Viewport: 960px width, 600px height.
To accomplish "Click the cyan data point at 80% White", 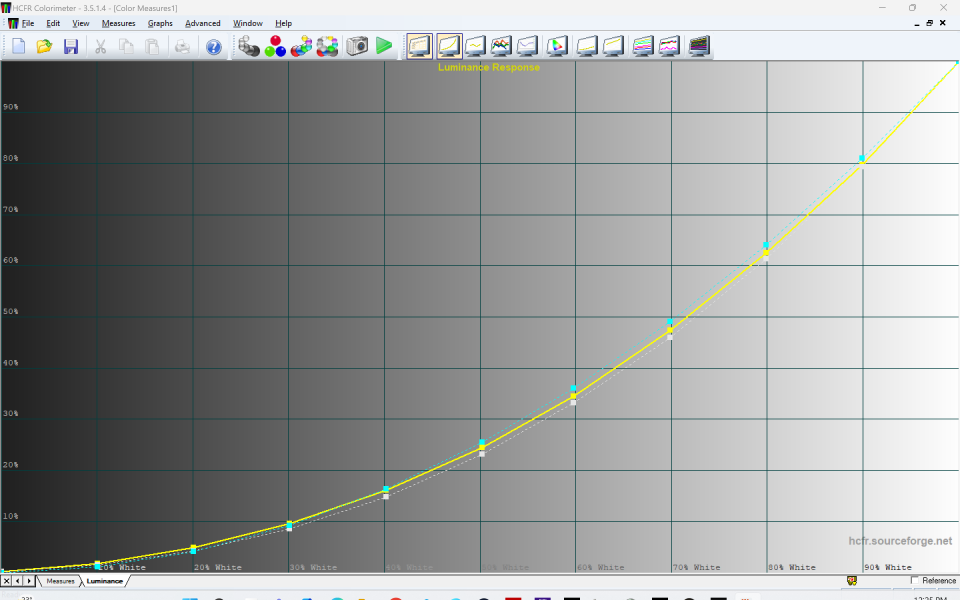I will click(x=766, y=245).
